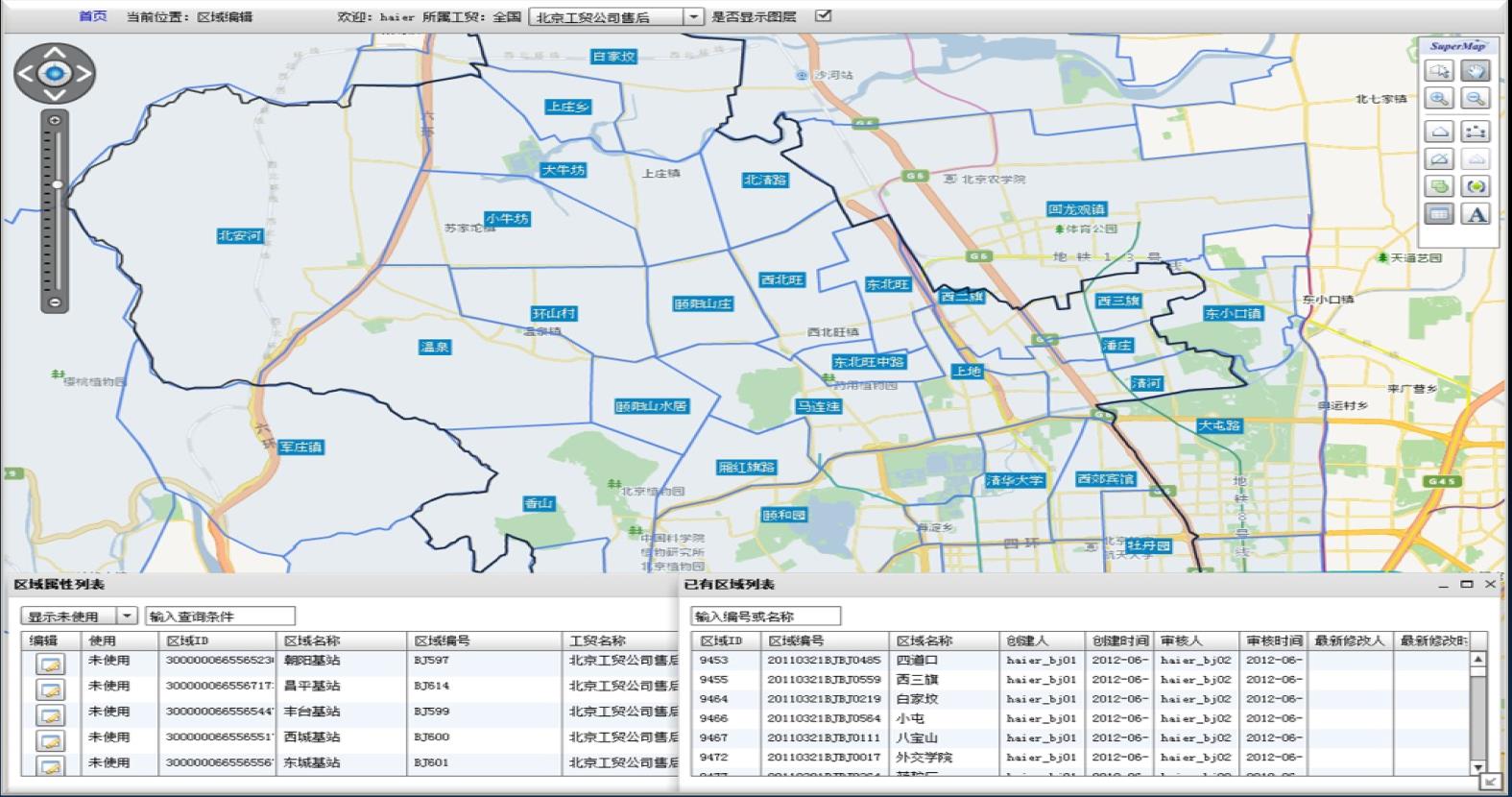Click the zoom slider handle
This screenshot has height=797, width=1512.
pos(57,184)
